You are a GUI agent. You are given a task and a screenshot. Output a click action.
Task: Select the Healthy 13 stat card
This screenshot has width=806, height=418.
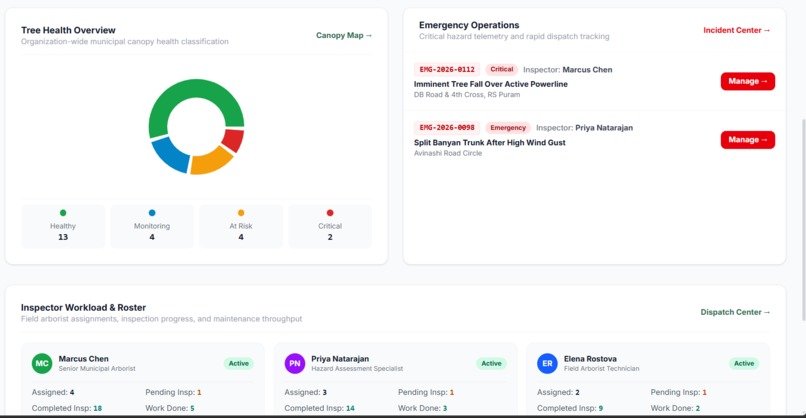pyautogui.click(x=63, y=226)
